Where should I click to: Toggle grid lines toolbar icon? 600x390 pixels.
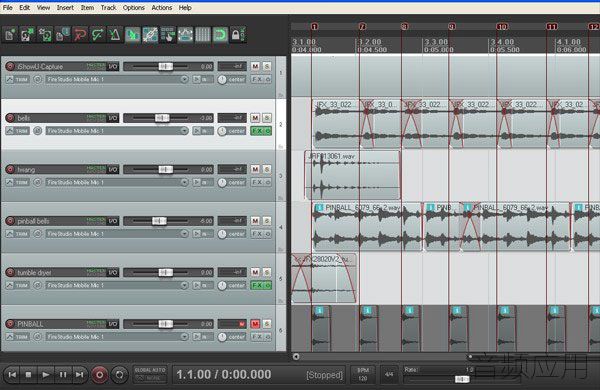pyautogui.click(x=203, y=35)
